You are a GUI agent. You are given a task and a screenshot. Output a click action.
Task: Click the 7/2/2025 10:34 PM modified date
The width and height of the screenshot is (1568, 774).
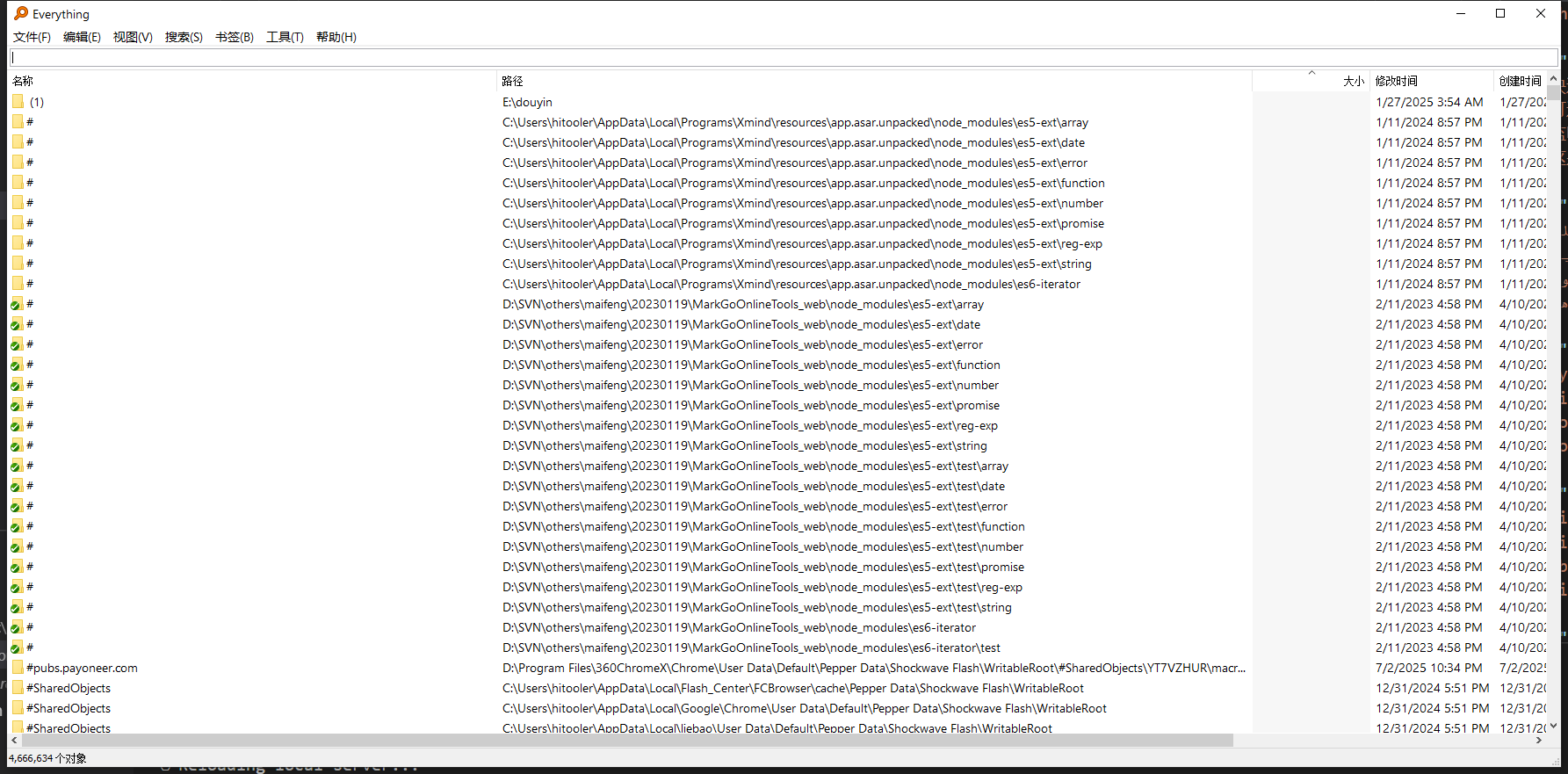(x=1429, y=668)
